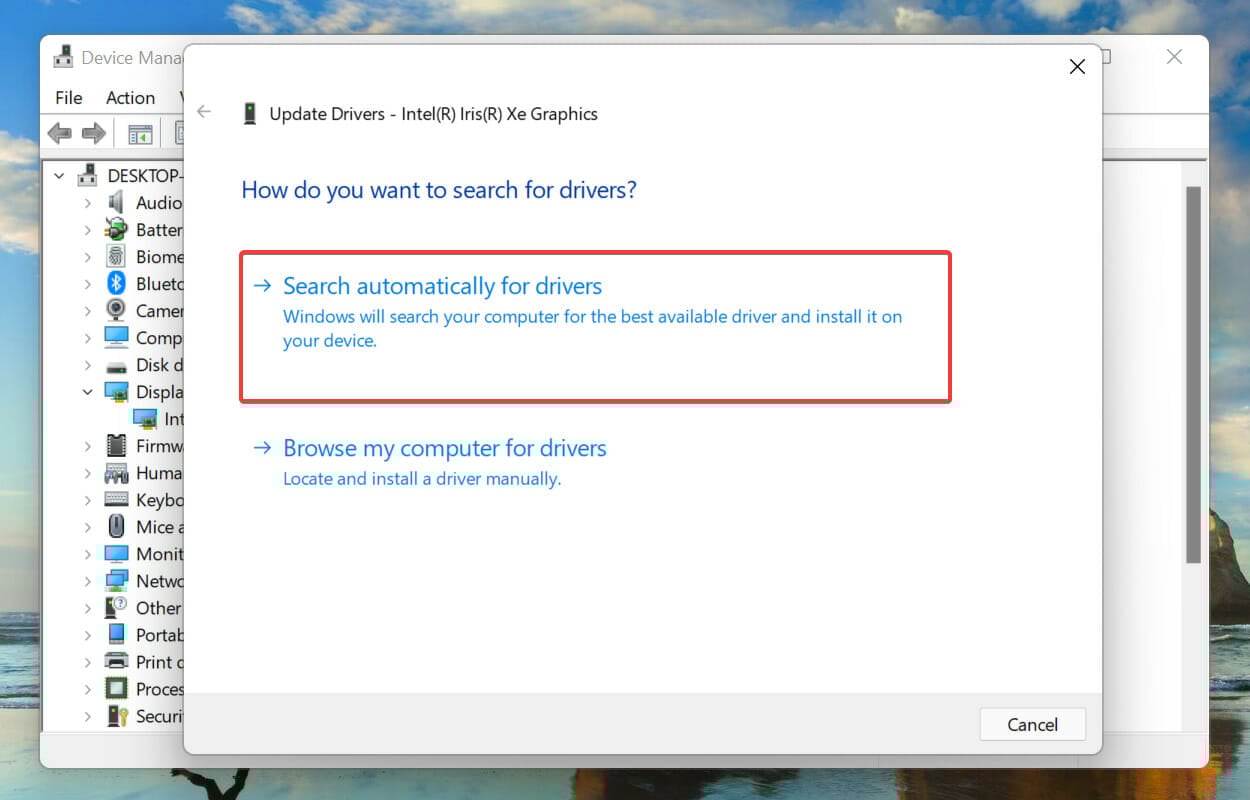Click the Device Manager title bar icon
1250x800 pixels.
tap(65, 58)
